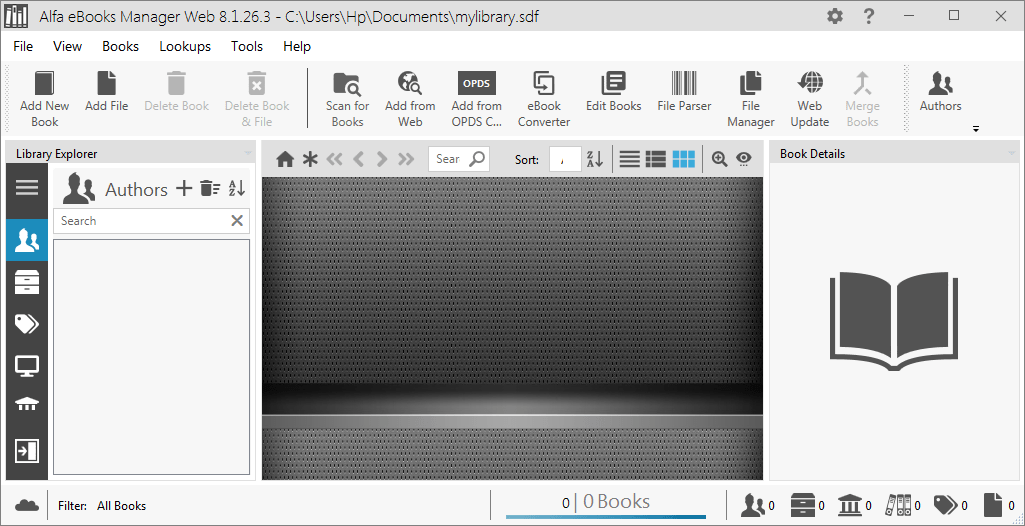Screen dimensions: 1025x526
Task: Click the cloud icon in status bar
Action: (x=27, y=505)
